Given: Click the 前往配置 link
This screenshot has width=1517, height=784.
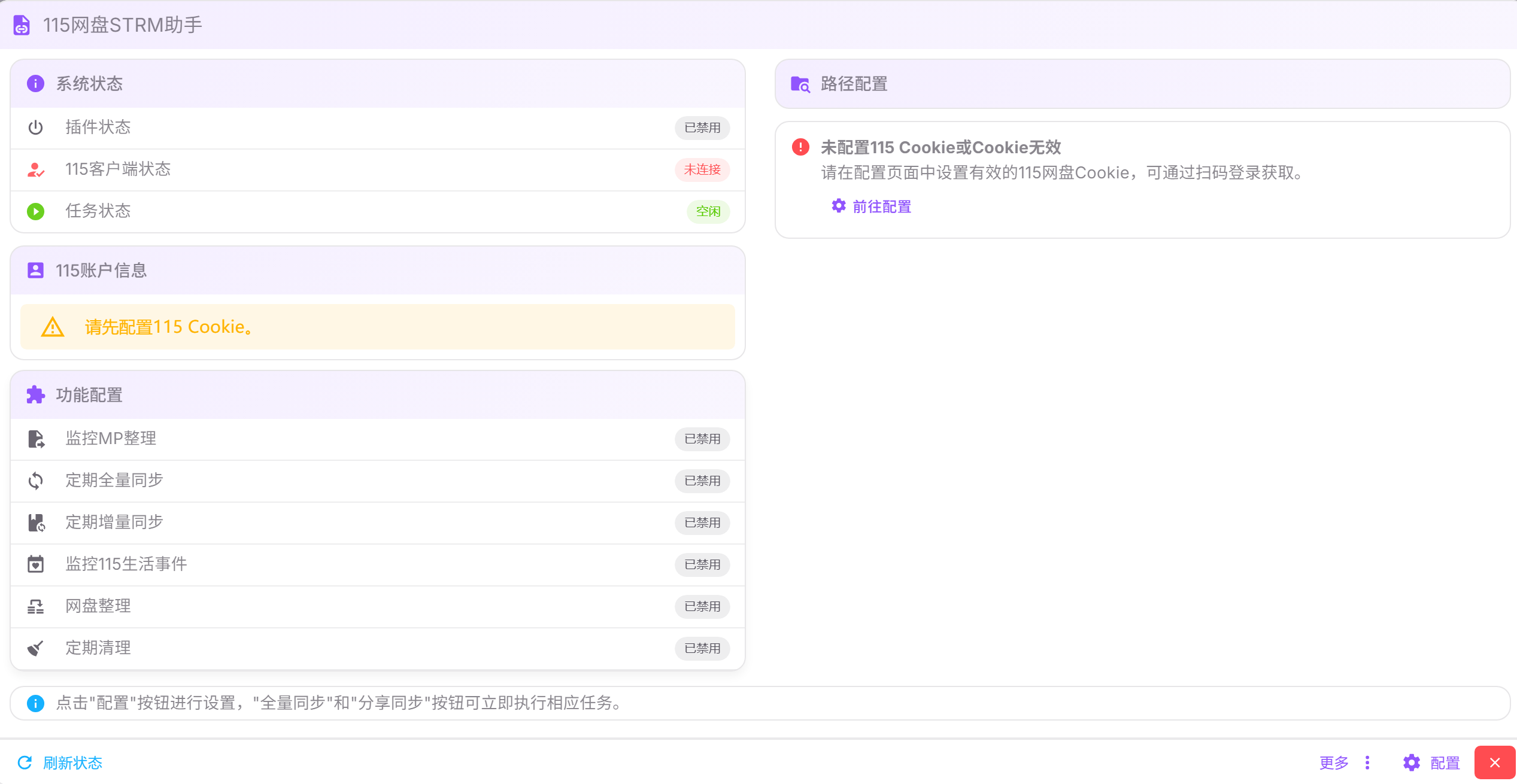Looking at the screenshot, I should click(x=872, y=206).
